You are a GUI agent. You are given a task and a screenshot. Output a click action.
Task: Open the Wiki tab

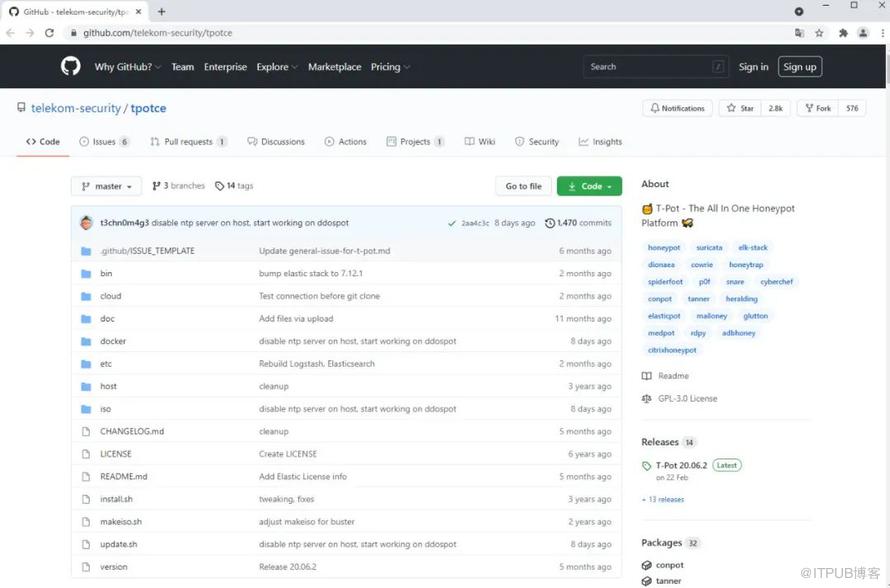pos(480,141)
